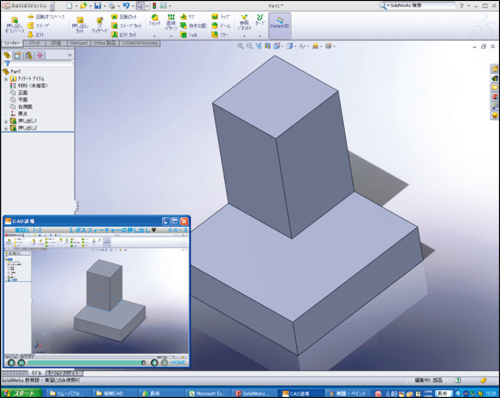The height and width of the screenshot is (398, 500).
Task: Toggle the rebuild traffic light icon
Action: (x=154, y=6)
